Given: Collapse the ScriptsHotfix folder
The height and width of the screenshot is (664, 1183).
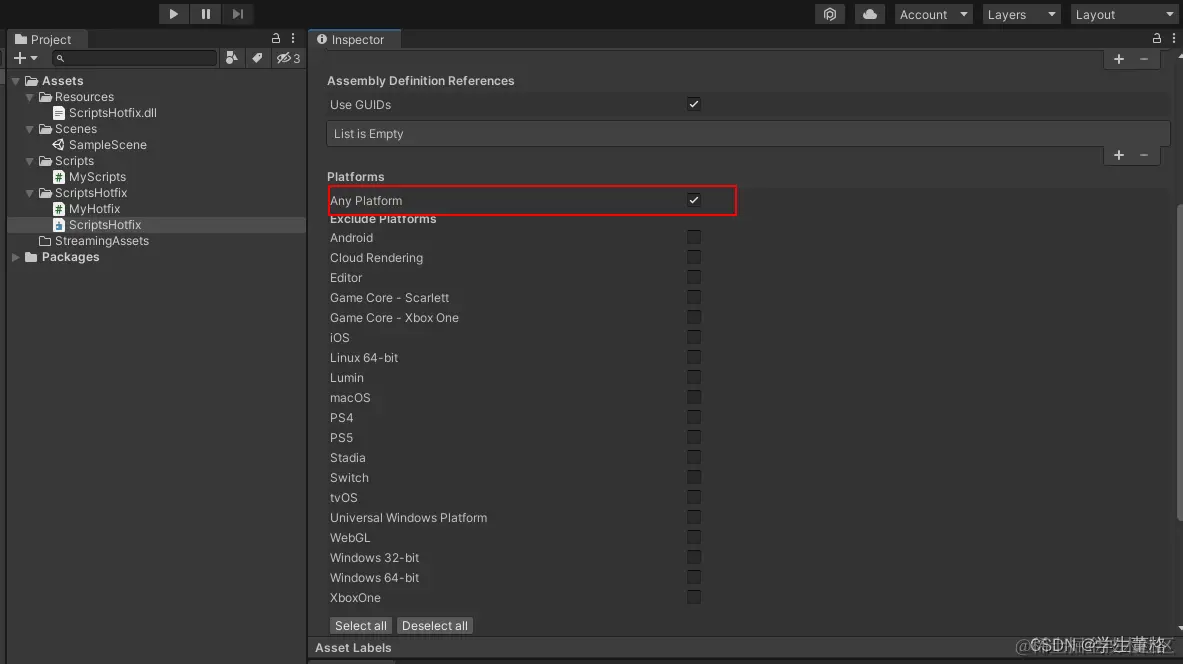Looking at the screenshot, I should pos(30,193).
